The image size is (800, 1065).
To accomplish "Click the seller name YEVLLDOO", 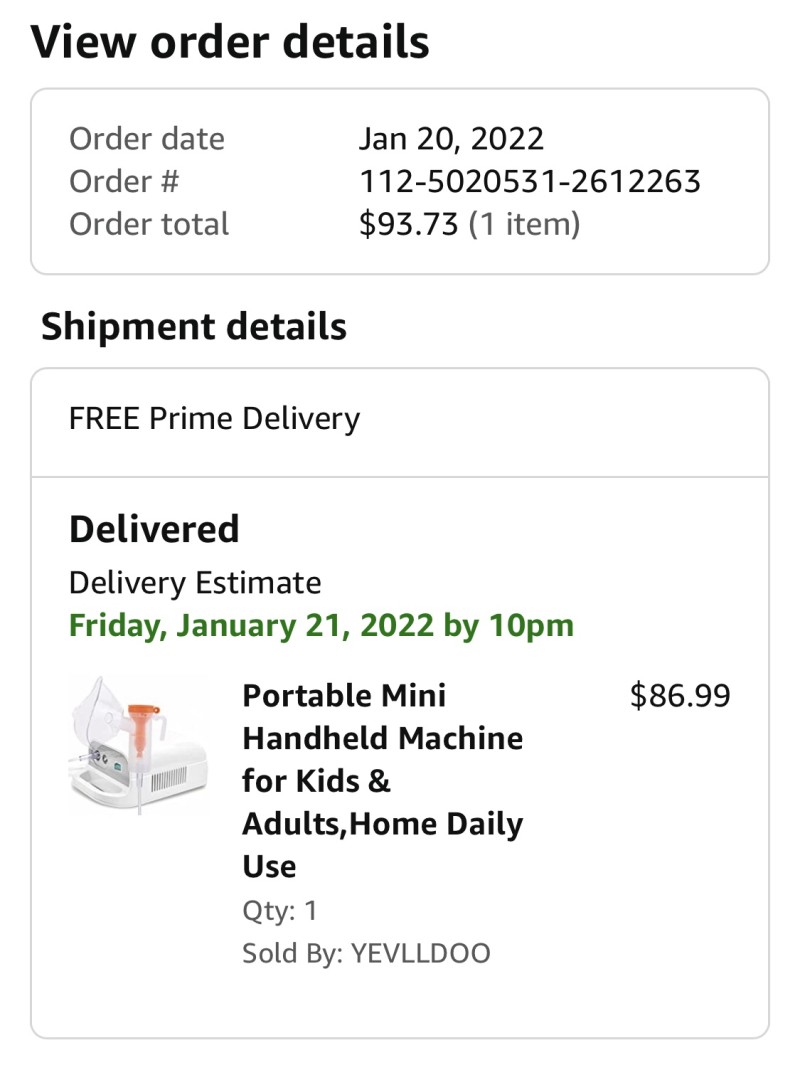I will [420, 953].
